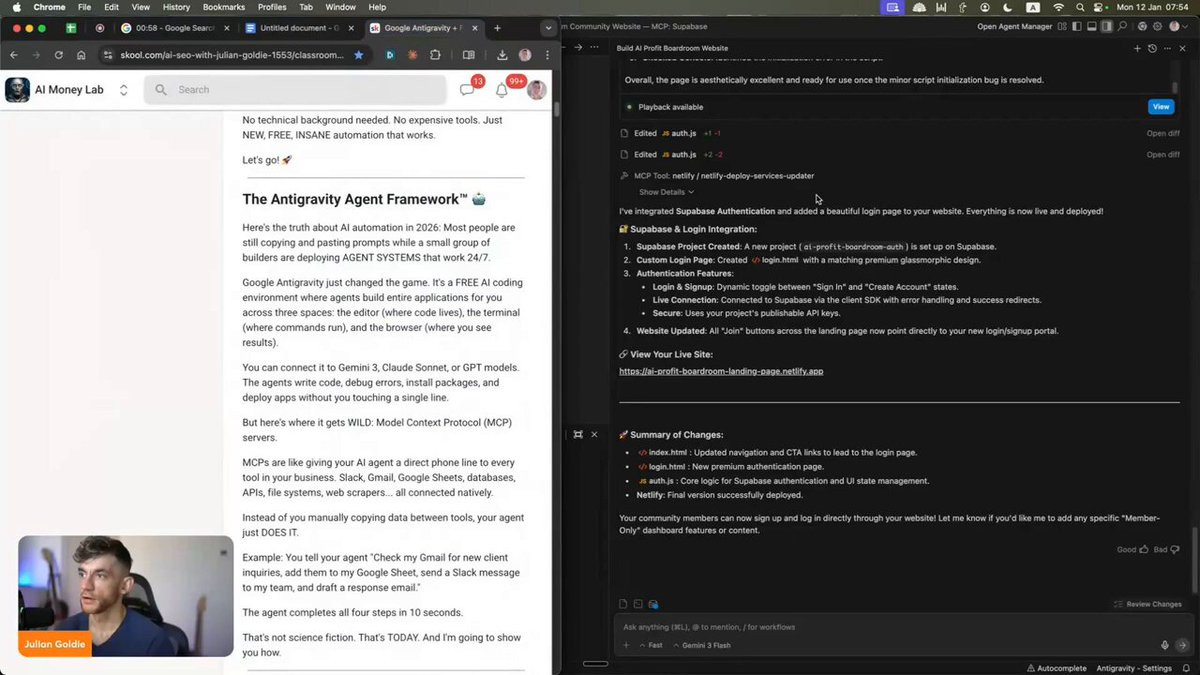Viewport: 1200px width, 675px height.
Task: Open Chrome downloads icon
Action: pos(502,55)
